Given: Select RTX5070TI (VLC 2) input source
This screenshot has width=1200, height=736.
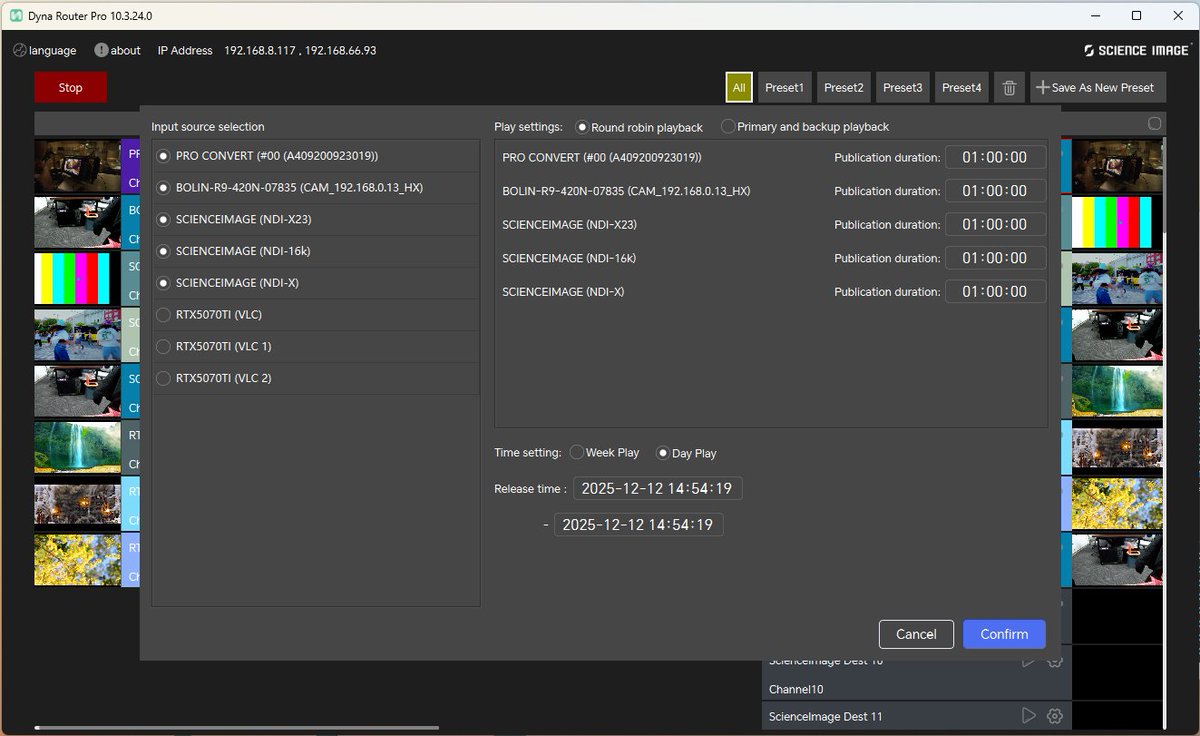Looking at the screenshot, I should [x=164, y=378].
